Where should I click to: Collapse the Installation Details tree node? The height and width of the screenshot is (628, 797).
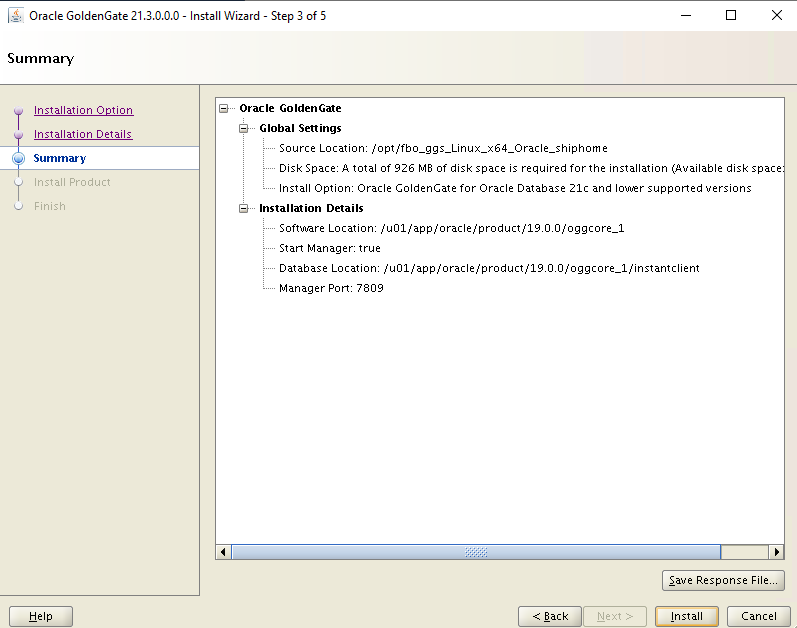pos(243,208)
